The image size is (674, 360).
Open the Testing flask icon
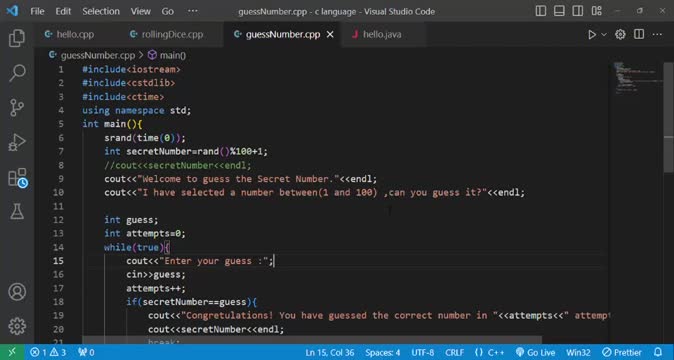pos(17,211)
